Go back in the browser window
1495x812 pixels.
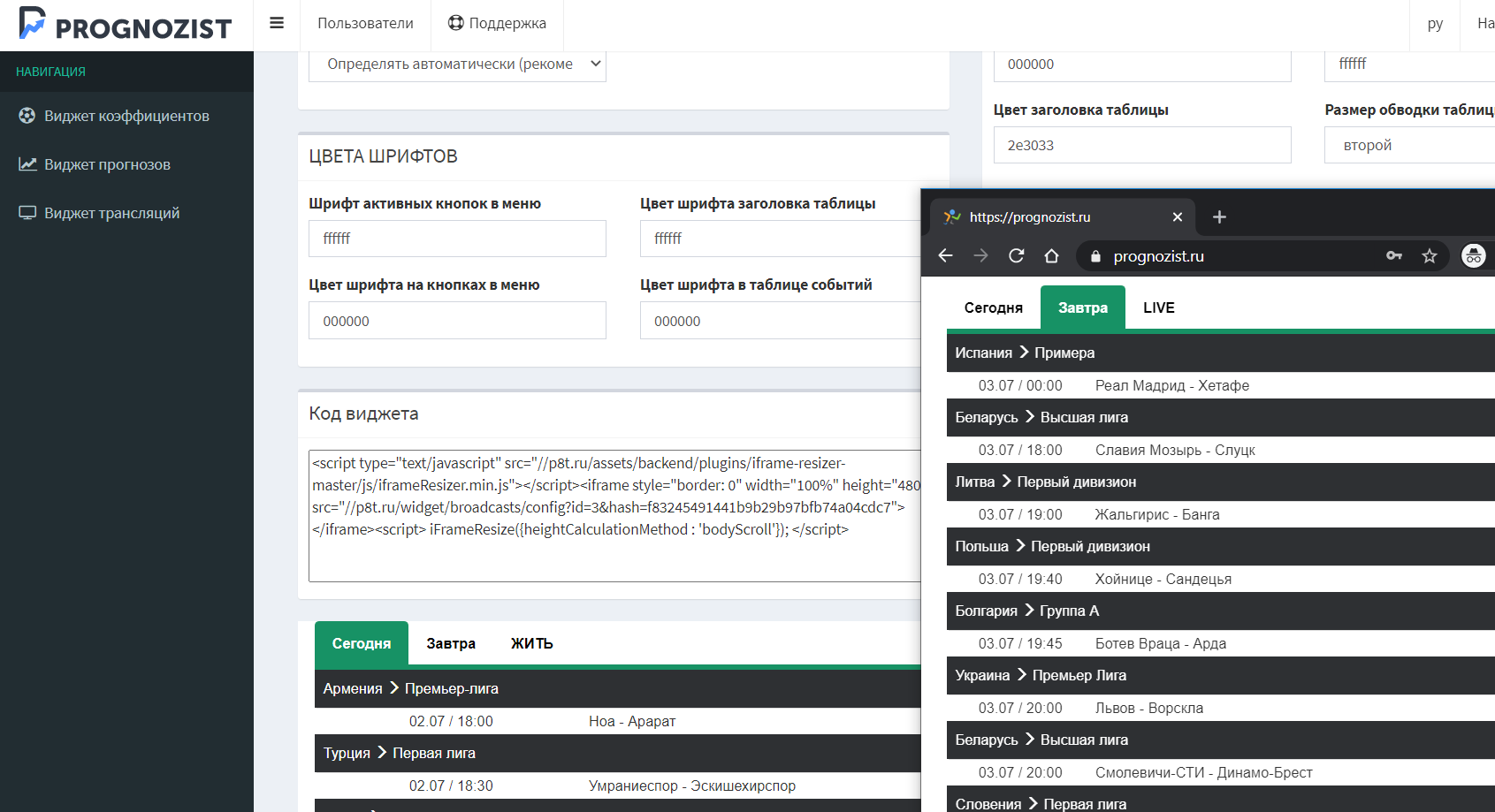point(946,255)
